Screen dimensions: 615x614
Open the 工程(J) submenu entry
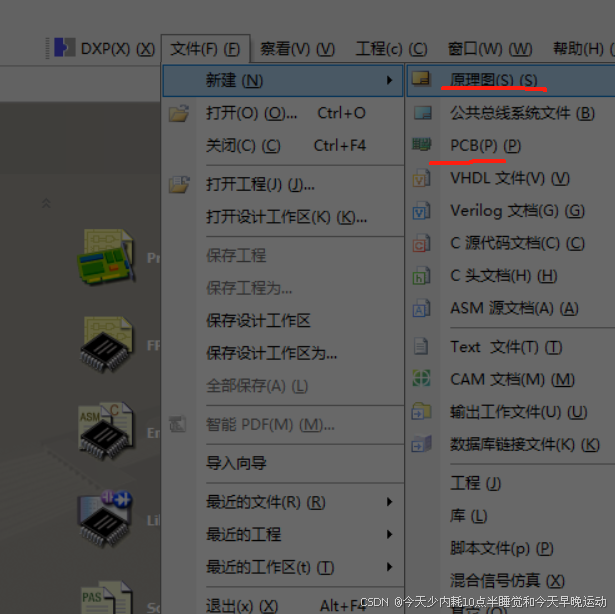click(x=511, y=483)
